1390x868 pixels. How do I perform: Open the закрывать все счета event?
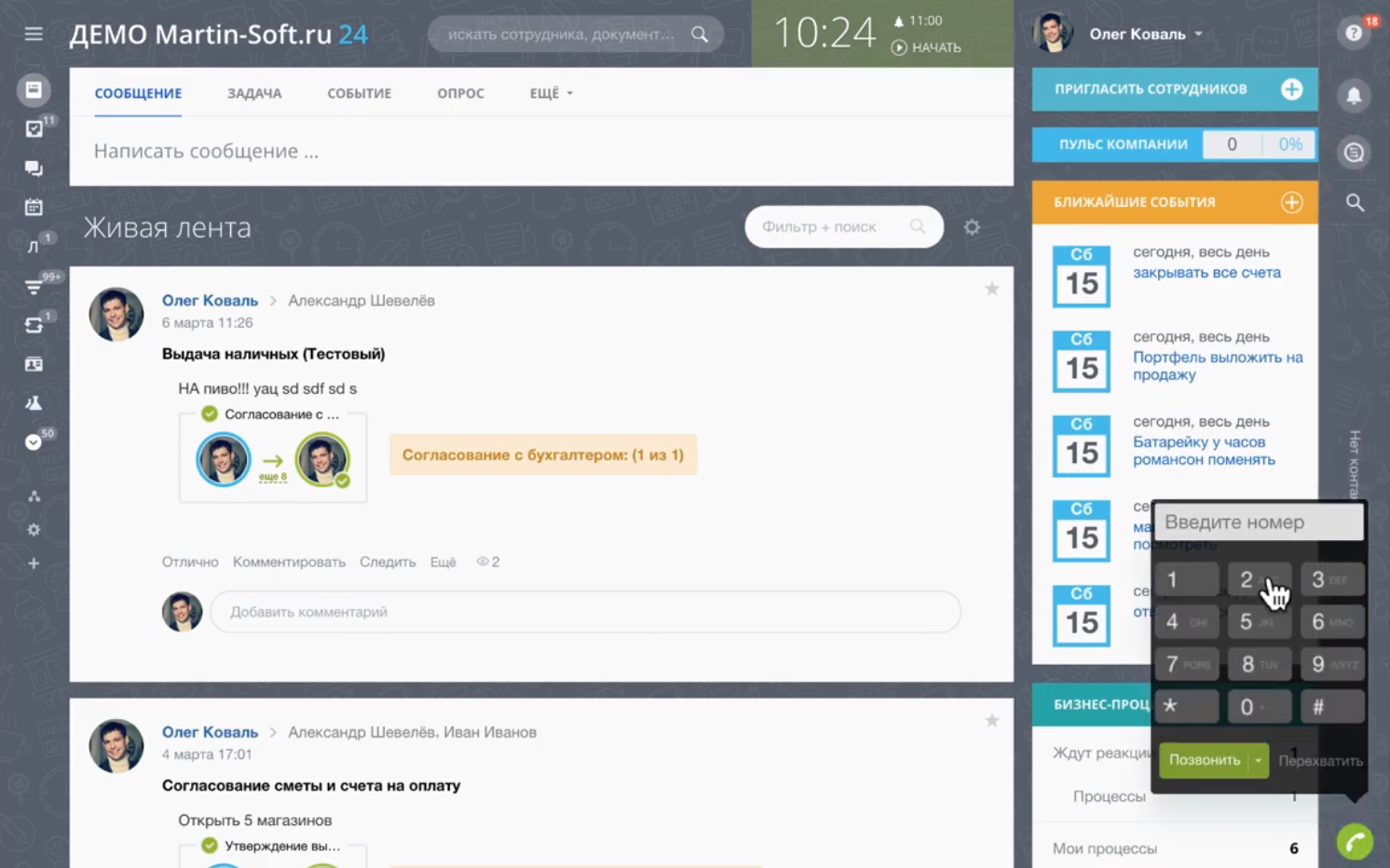(x=1206, y=273)
